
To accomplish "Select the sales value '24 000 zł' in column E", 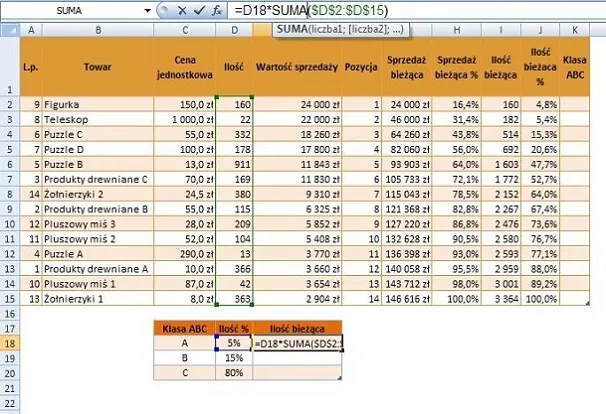I will click(297, 104).
